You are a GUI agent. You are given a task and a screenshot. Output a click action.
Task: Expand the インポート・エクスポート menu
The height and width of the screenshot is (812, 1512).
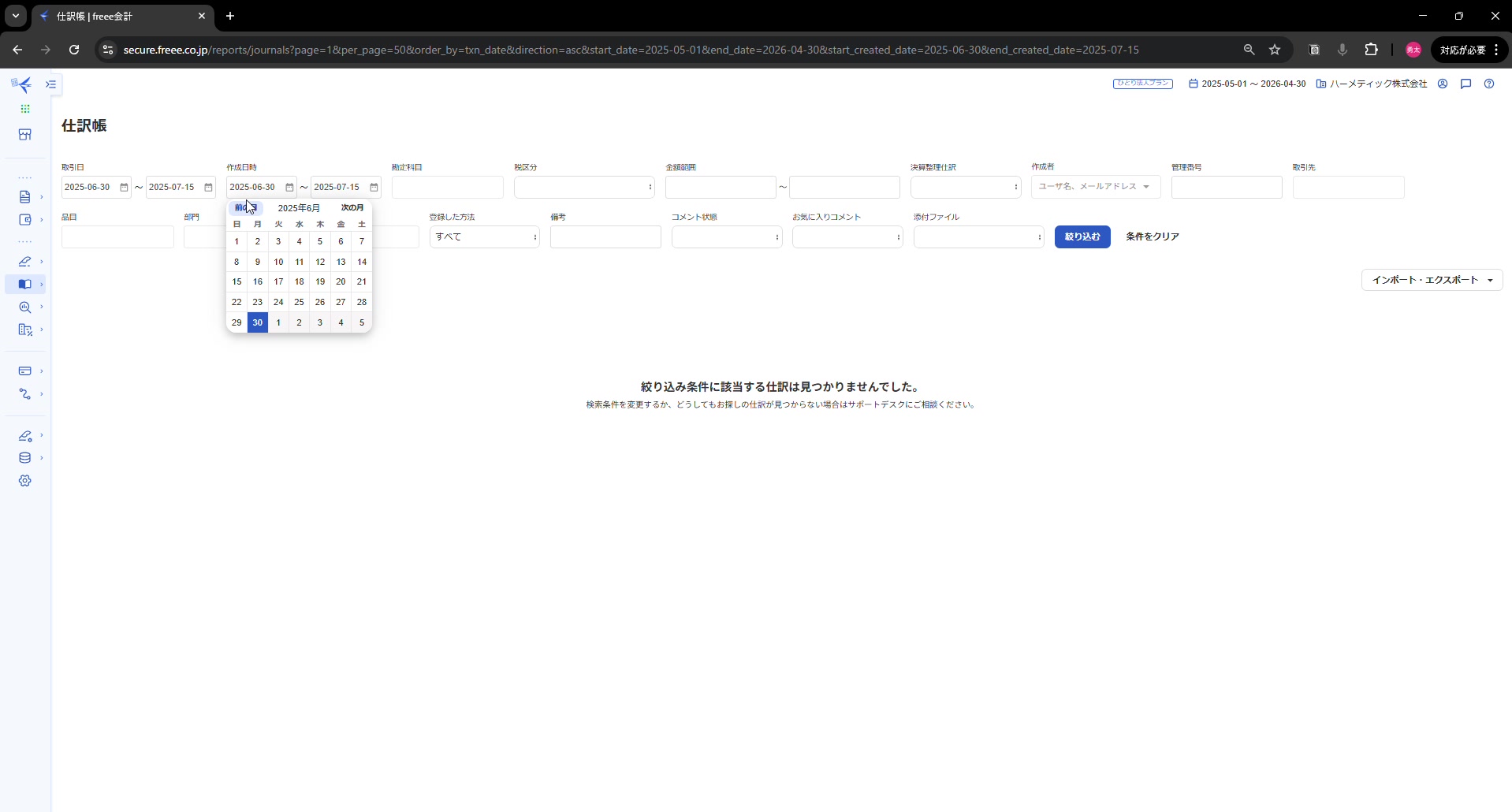1431,280
